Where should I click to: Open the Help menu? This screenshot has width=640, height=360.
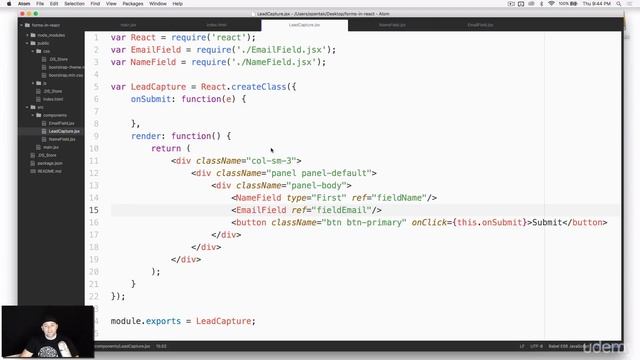coord(178,4)
